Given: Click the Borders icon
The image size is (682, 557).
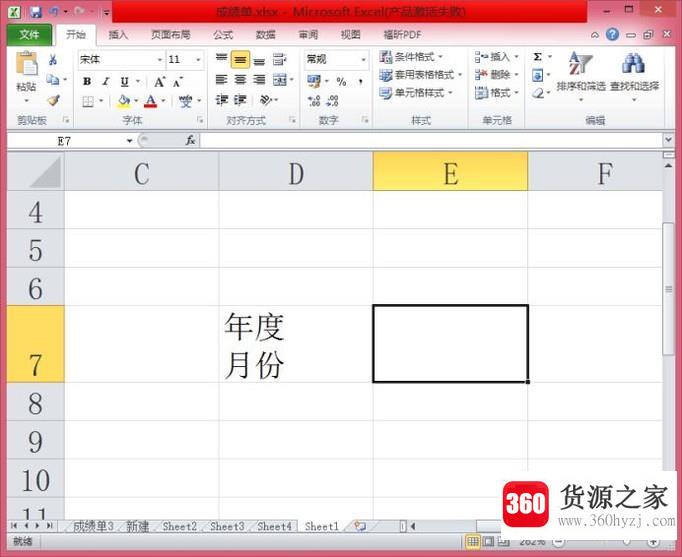Looking at the screenshot, I should [x=88, y=101].
